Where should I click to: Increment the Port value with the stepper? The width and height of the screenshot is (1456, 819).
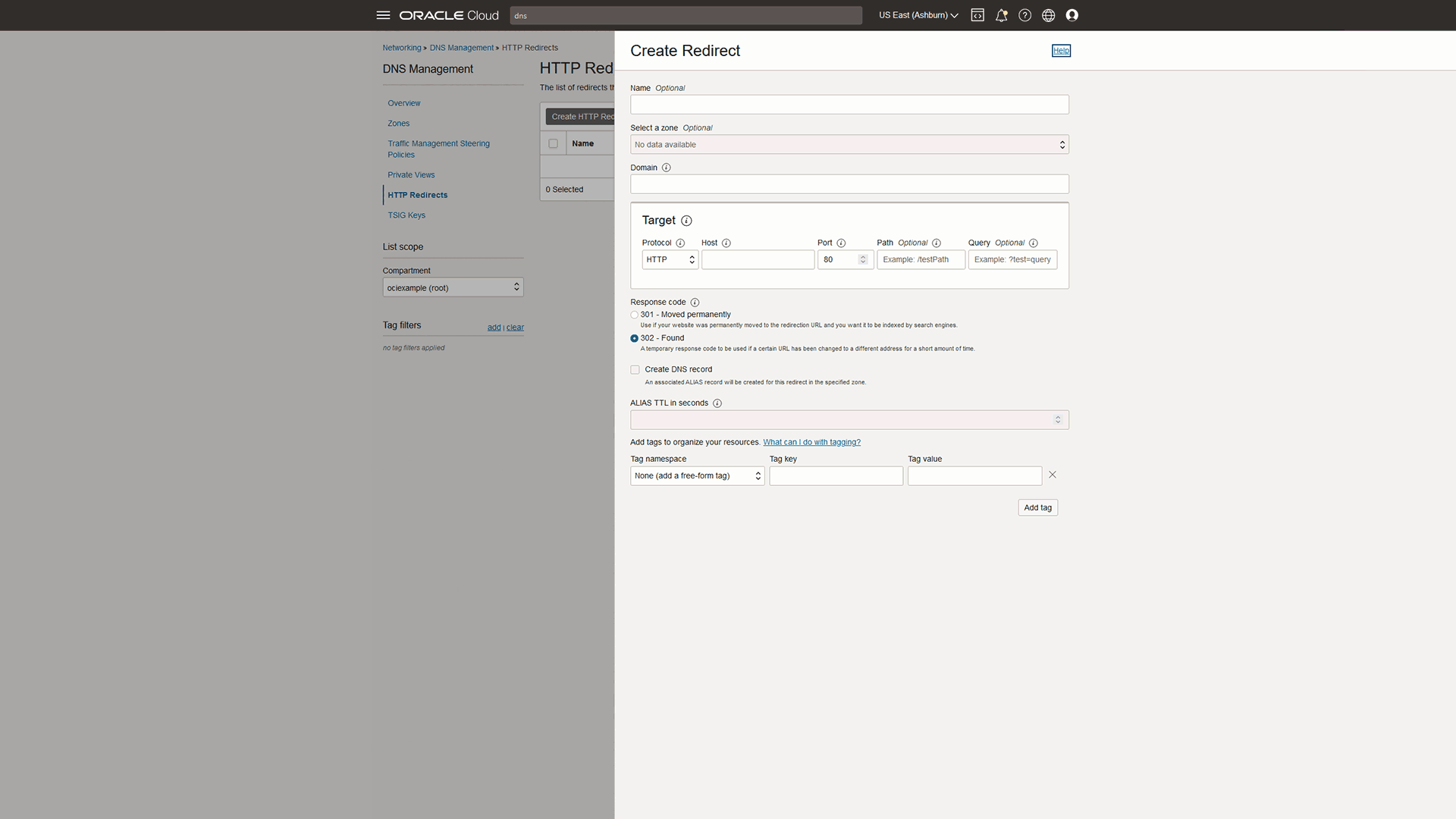[x=864, y=256]
